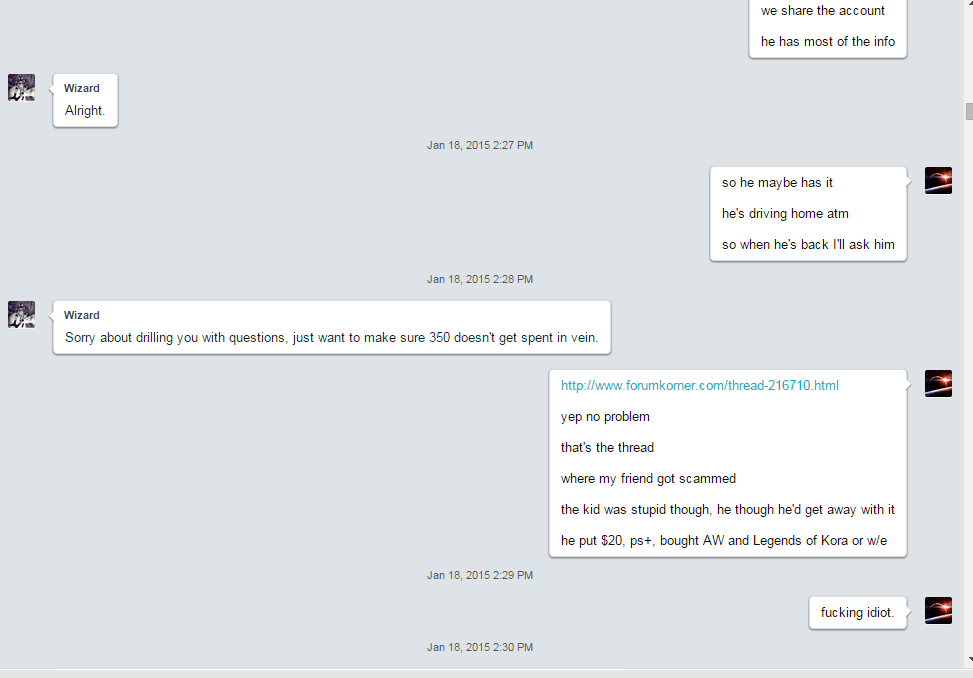Click the "fucking idiot." message bubble
This screenshot has height=678, width=973.
[858, 613]
